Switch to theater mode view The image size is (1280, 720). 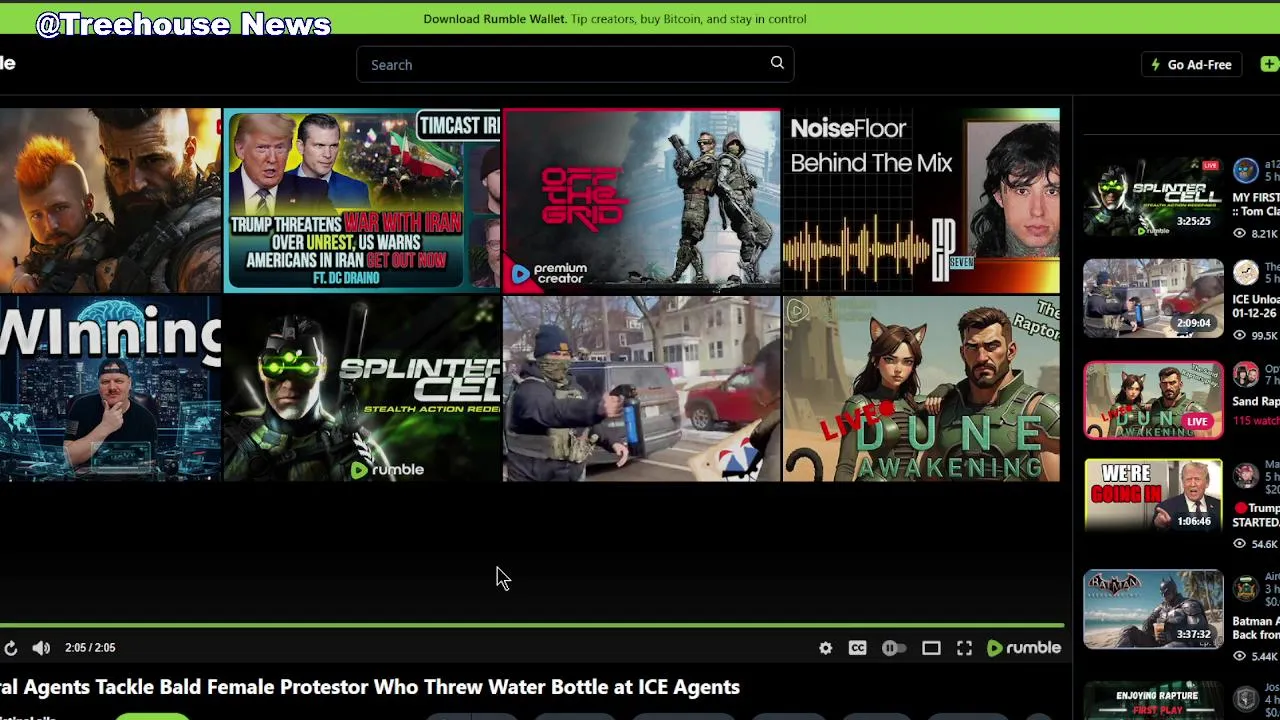pyautogui.click(x=931, y=648)
